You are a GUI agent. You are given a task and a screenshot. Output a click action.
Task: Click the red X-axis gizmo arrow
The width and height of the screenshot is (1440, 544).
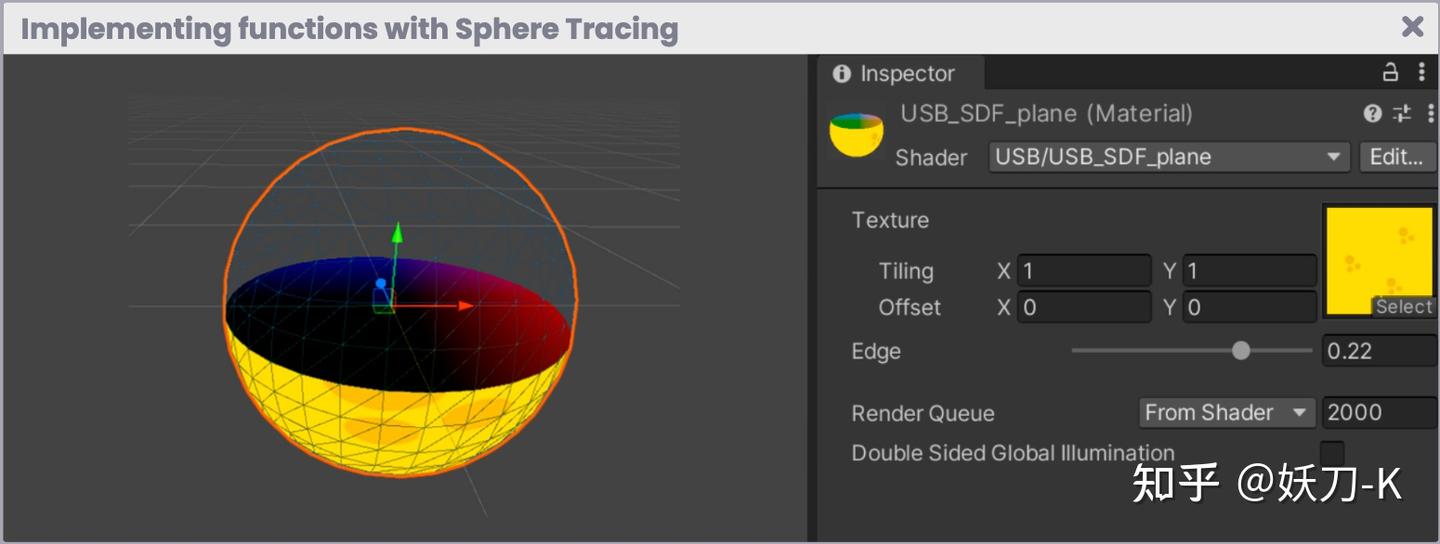[465, 305]
